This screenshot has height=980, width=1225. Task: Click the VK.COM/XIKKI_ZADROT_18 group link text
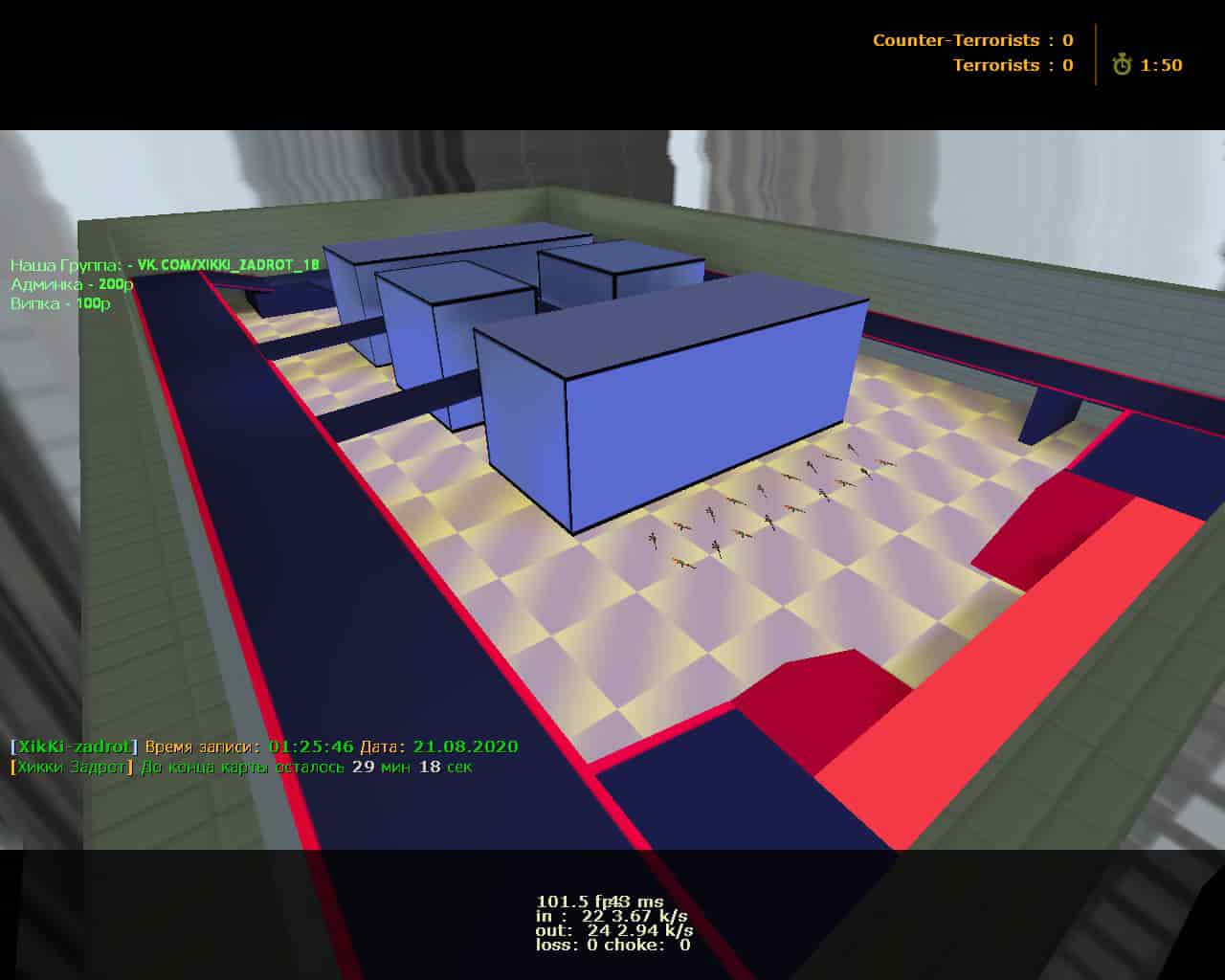click(228, 265)
